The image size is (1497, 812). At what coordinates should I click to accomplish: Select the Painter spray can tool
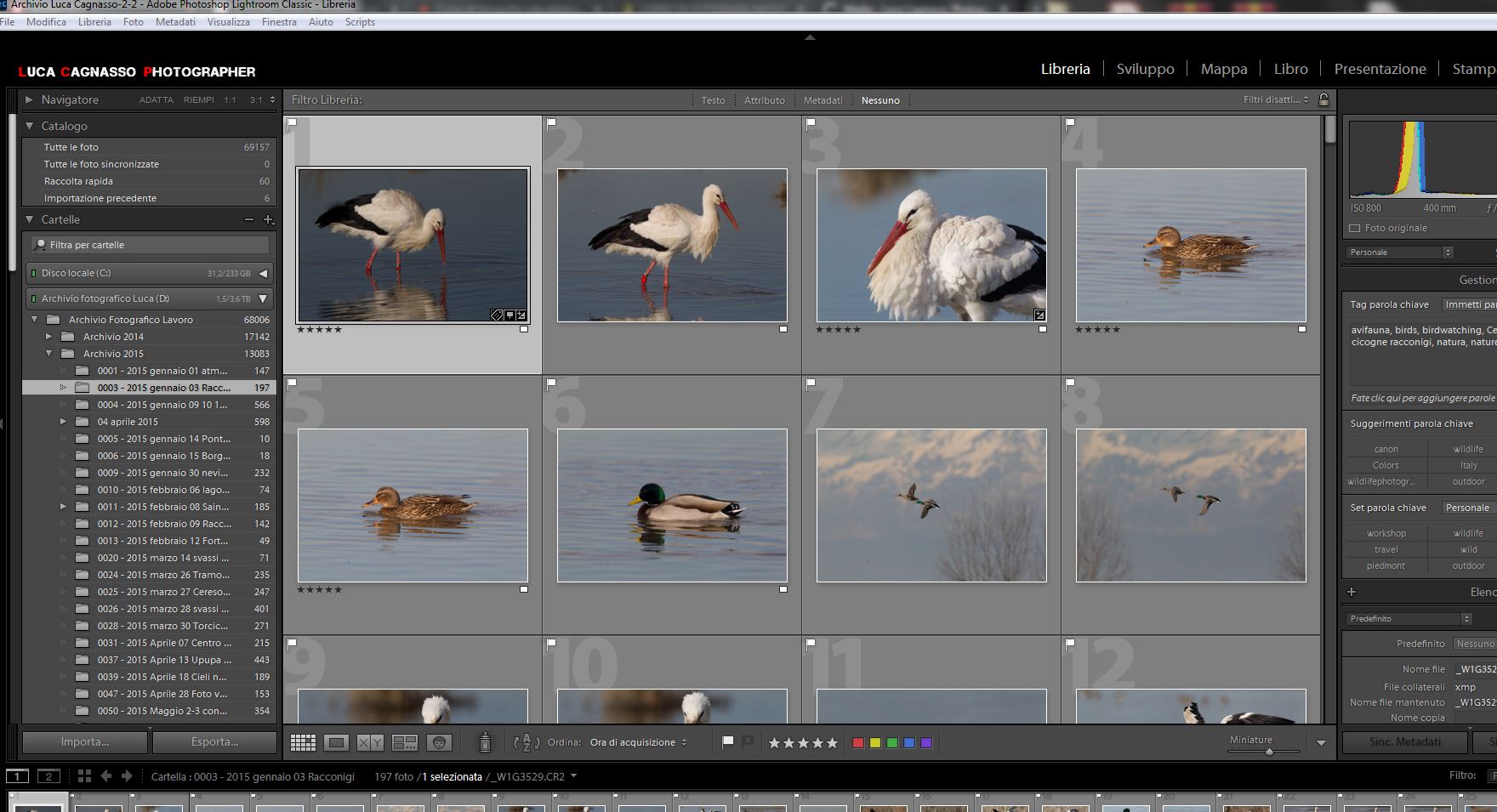(x=485, y=742)
